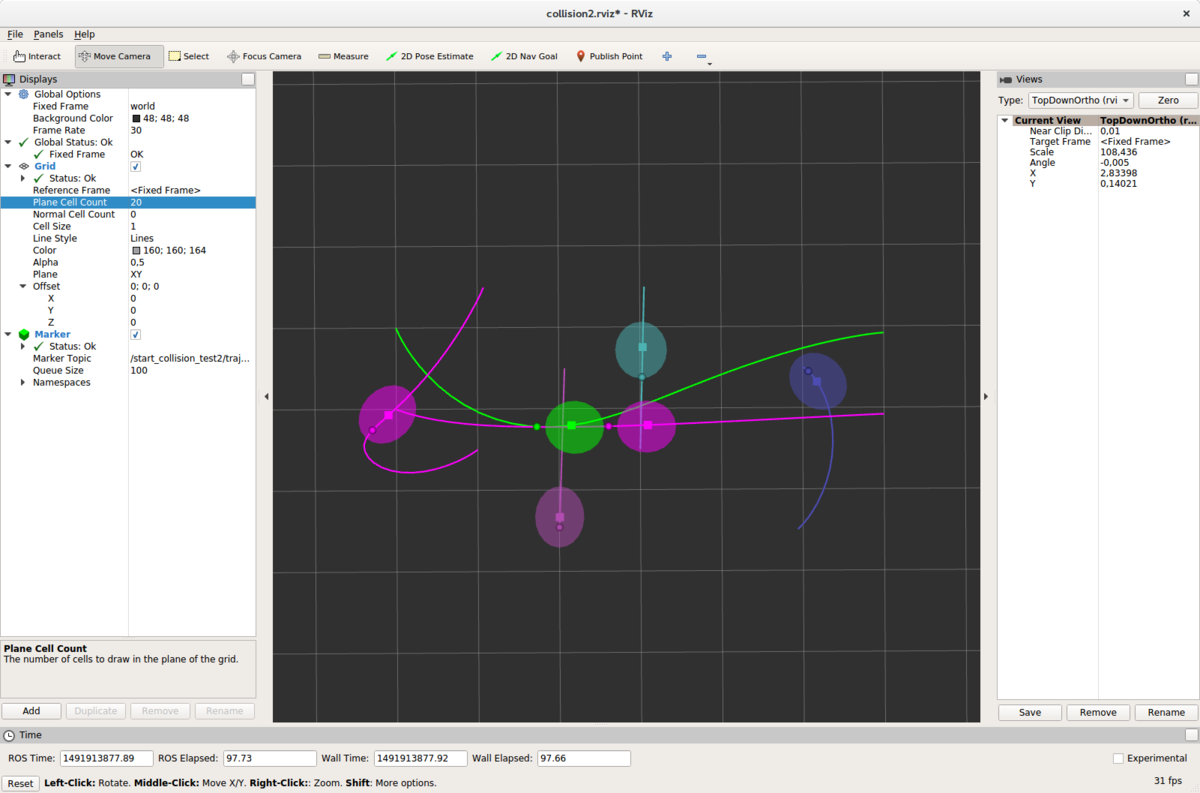
Task: Open the File menu
Action: (15, 34)
